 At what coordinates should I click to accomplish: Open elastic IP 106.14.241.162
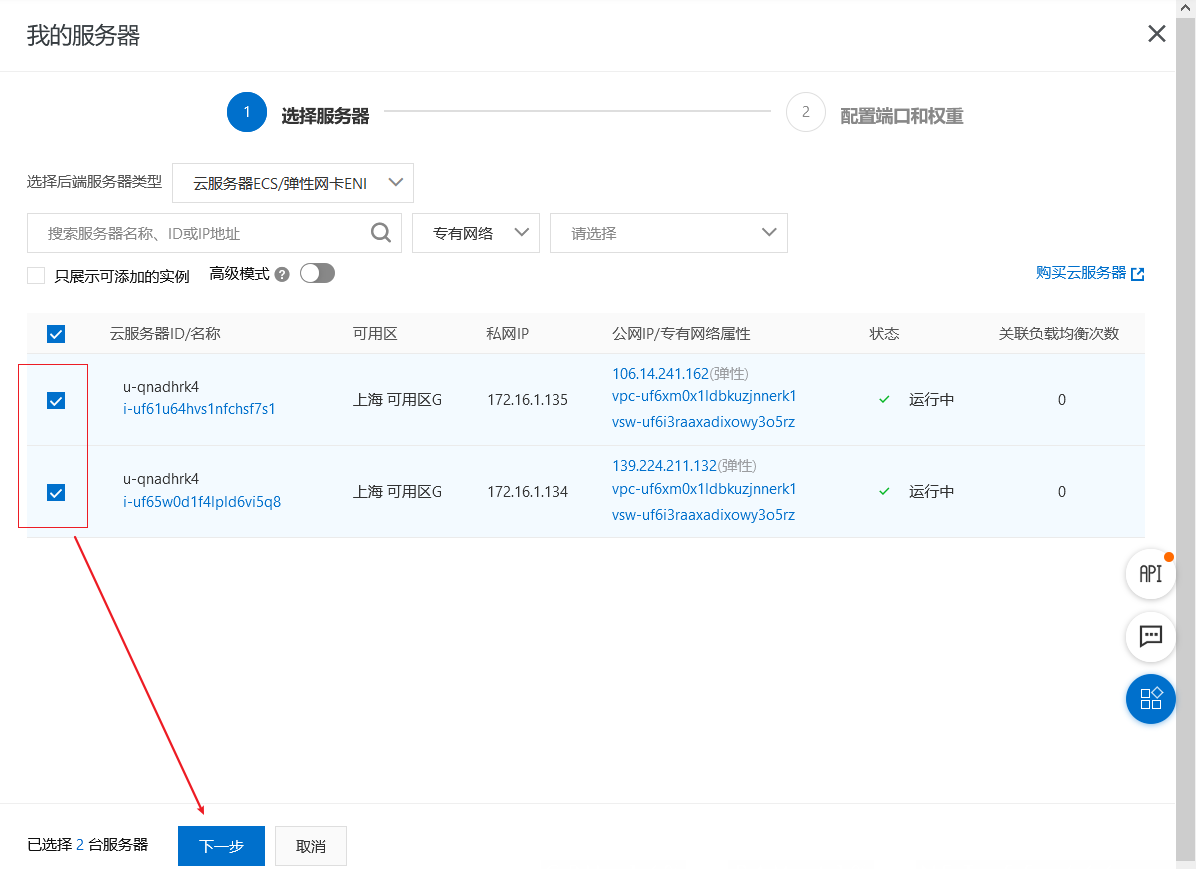(661, 373)
